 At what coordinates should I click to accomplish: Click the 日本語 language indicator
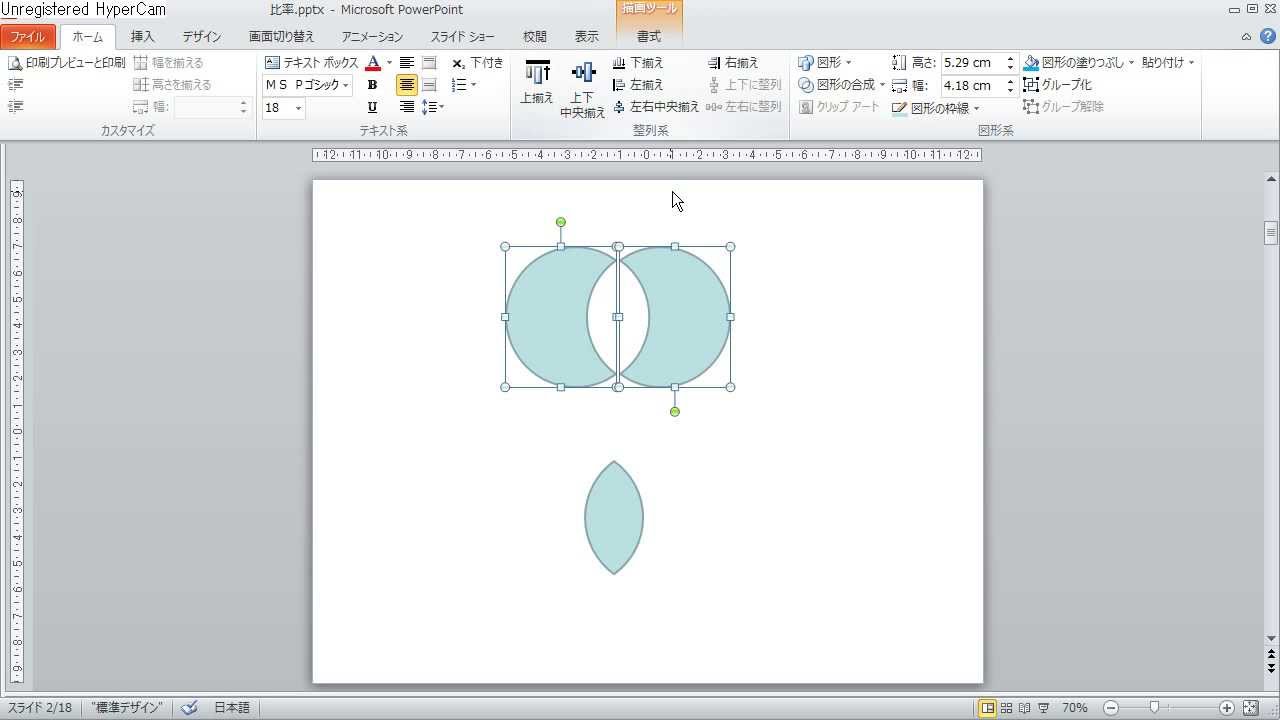[232, 708]
